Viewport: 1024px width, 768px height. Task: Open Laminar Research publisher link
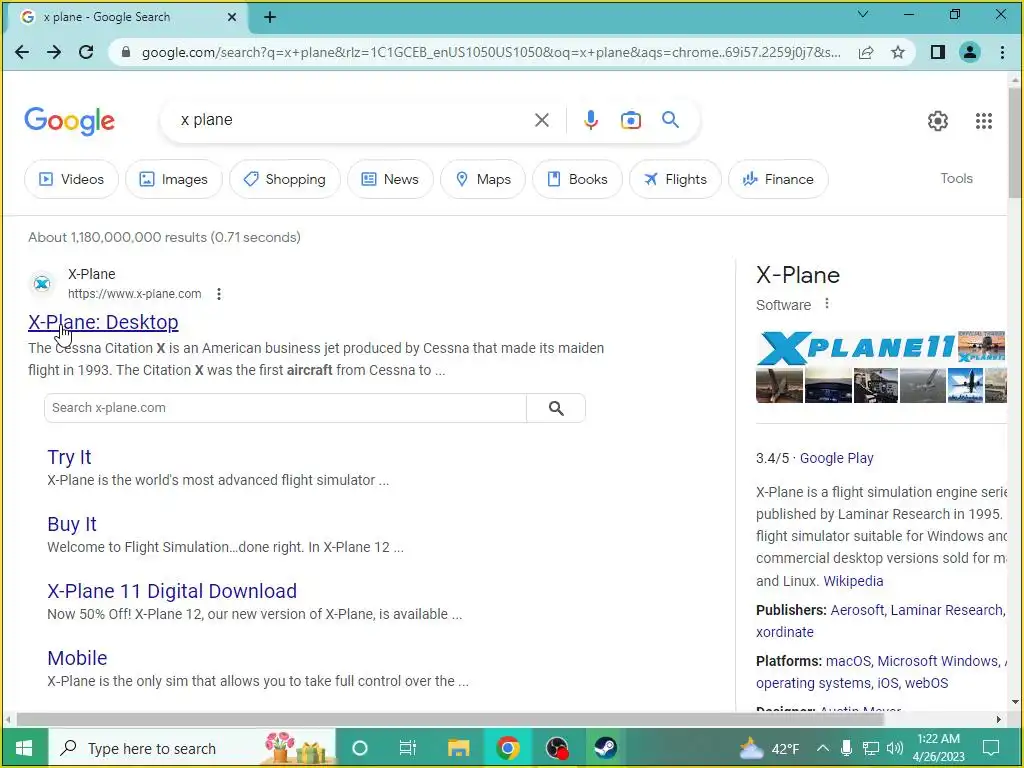click(946, 610)
